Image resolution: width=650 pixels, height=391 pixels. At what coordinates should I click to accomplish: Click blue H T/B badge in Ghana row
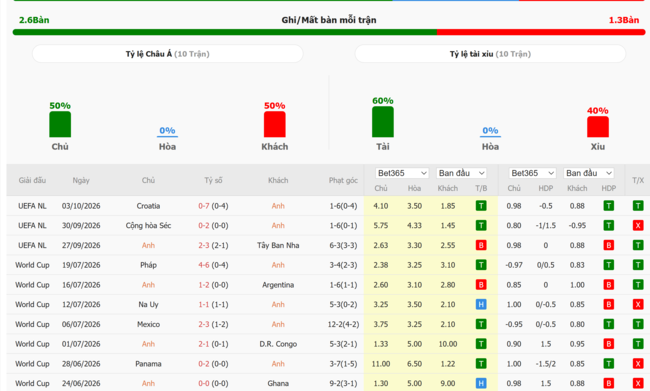481,383
